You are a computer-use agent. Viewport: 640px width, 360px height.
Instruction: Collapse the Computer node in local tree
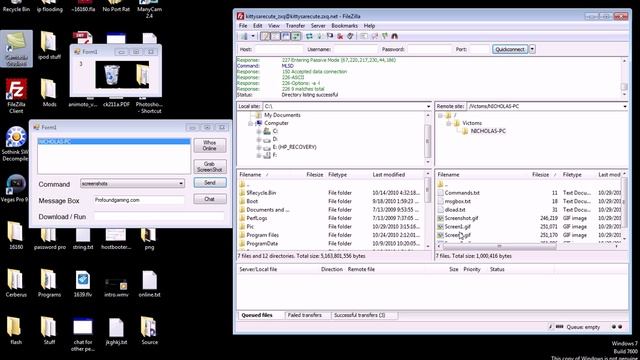pyautogui.click(x=251, y=123)
